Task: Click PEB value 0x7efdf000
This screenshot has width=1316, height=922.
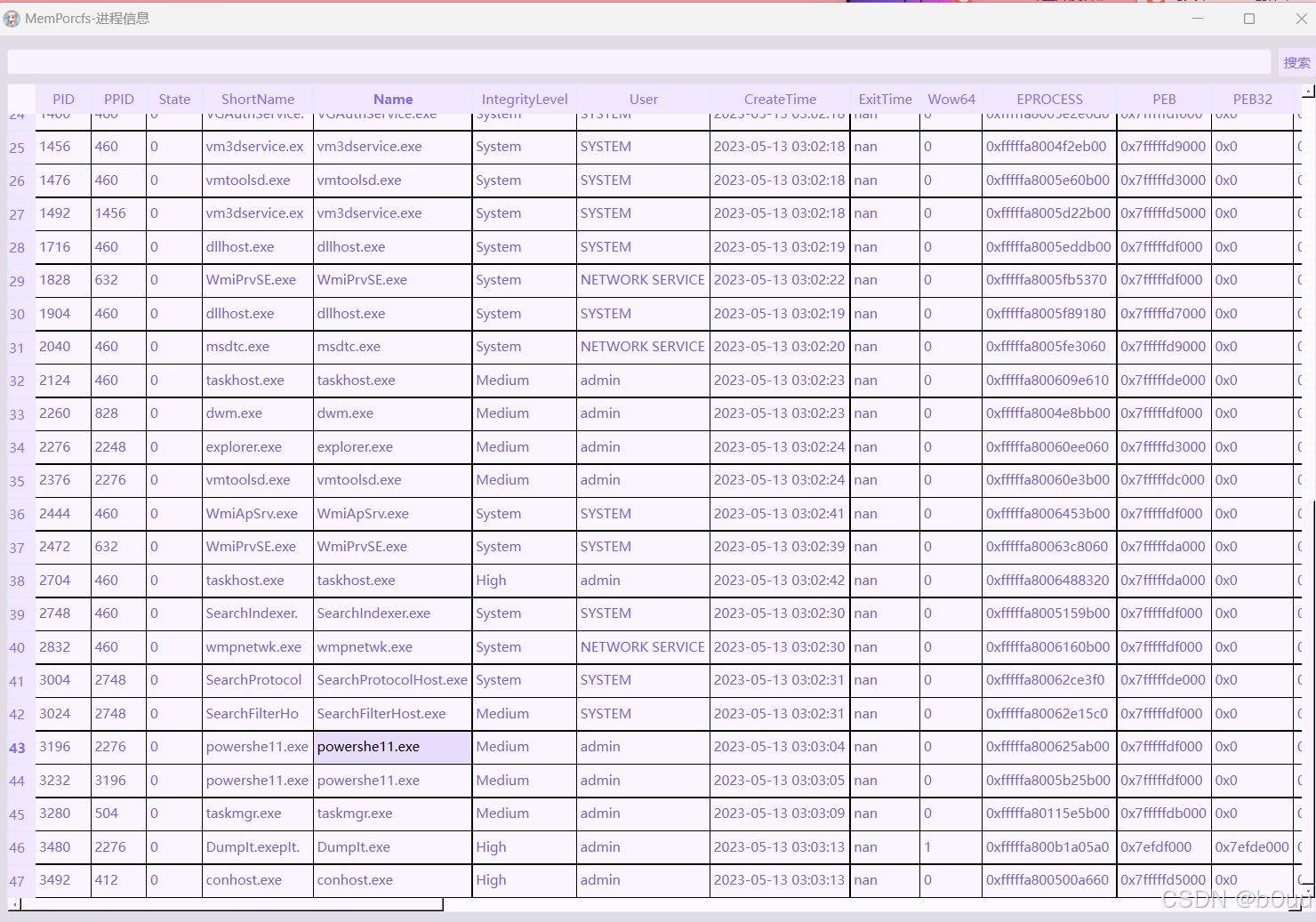Action: click(1164, 847)
